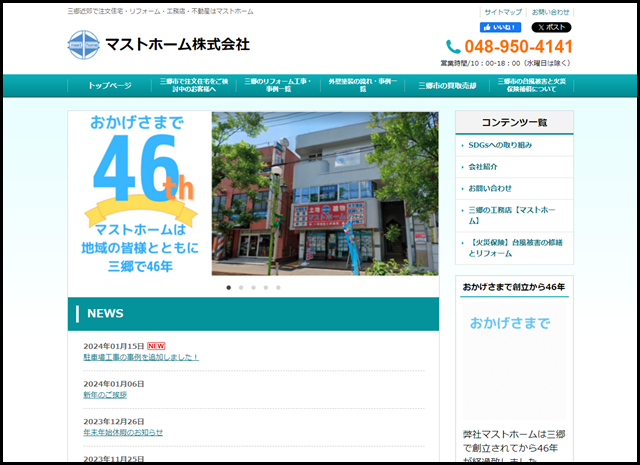
Task: Click the Facebook いいね! like button
Action: (x=500, y=27)
